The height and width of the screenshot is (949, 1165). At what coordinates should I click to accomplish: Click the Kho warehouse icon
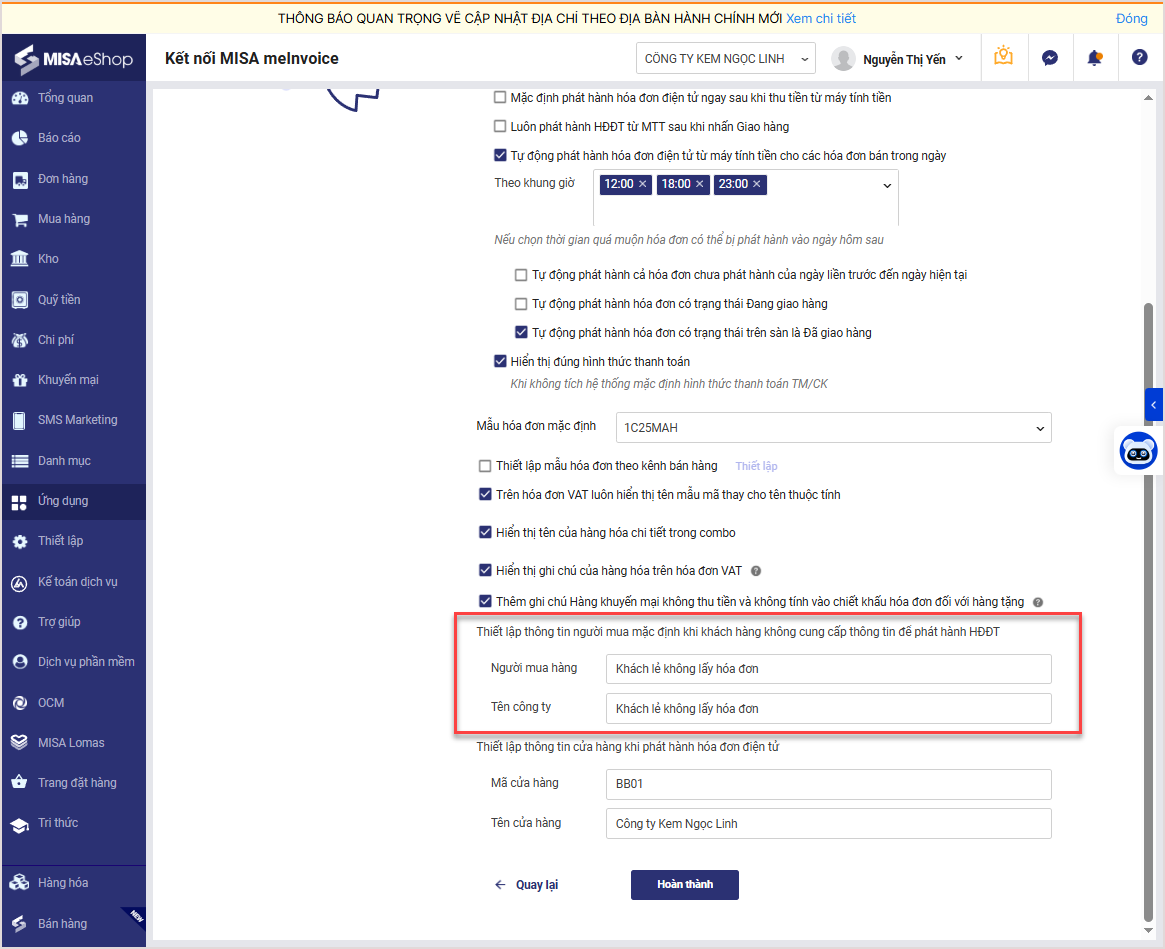tap(20, 259)
